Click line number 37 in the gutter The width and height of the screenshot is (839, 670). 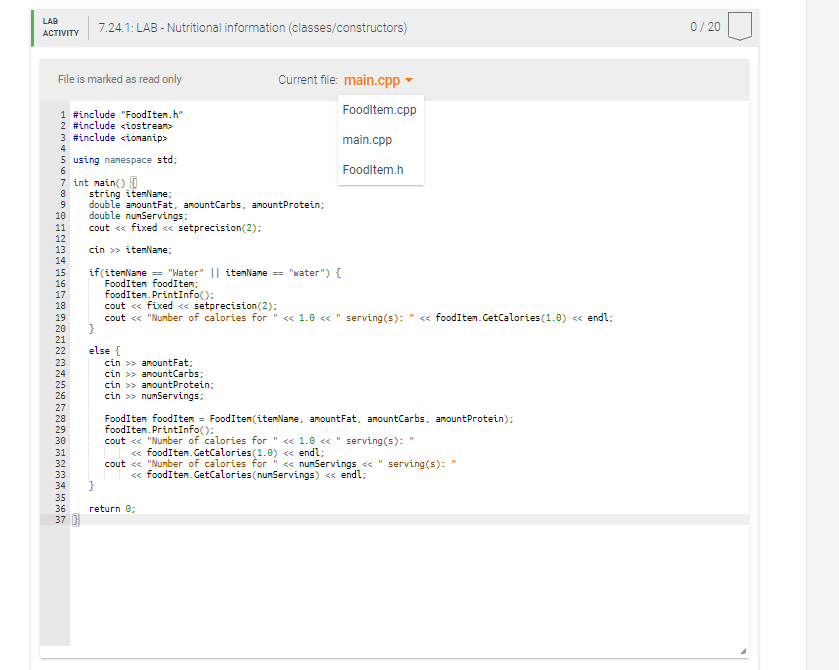[x=60, y=520]
